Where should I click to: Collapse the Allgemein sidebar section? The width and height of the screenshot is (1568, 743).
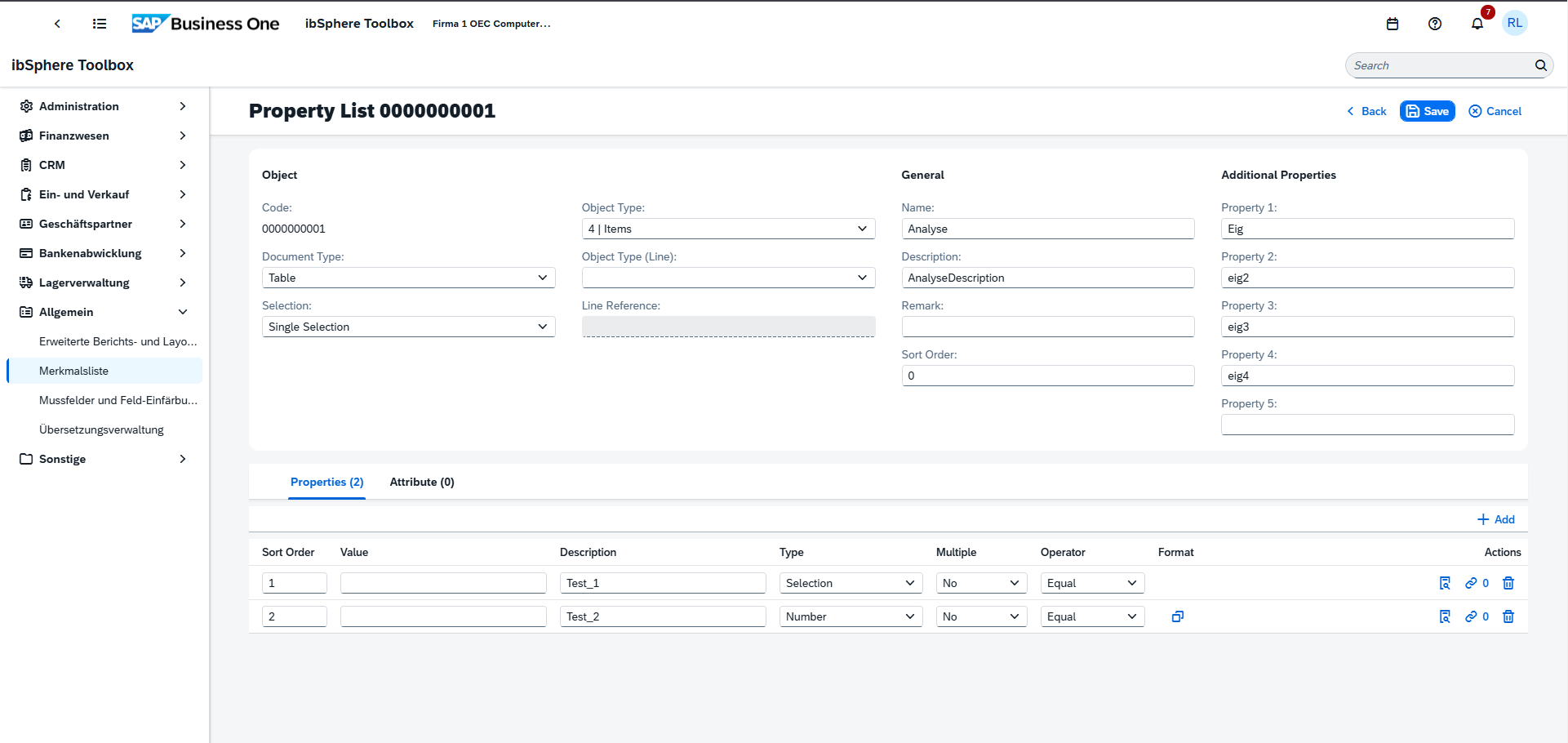pyautogui.click(x=104, y=312)
